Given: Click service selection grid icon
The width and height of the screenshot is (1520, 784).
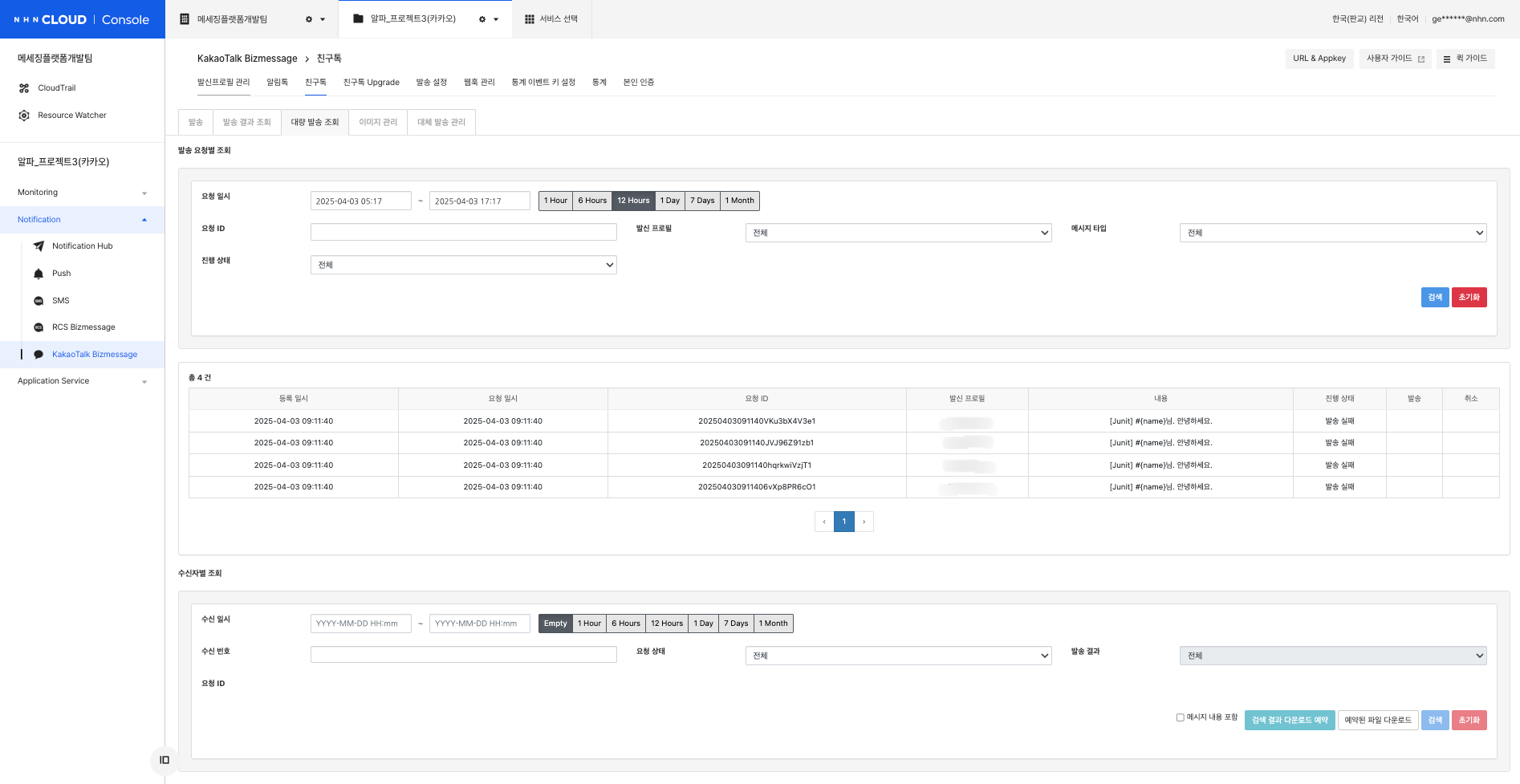Looking at the screenshot, I should click(530, 19).
